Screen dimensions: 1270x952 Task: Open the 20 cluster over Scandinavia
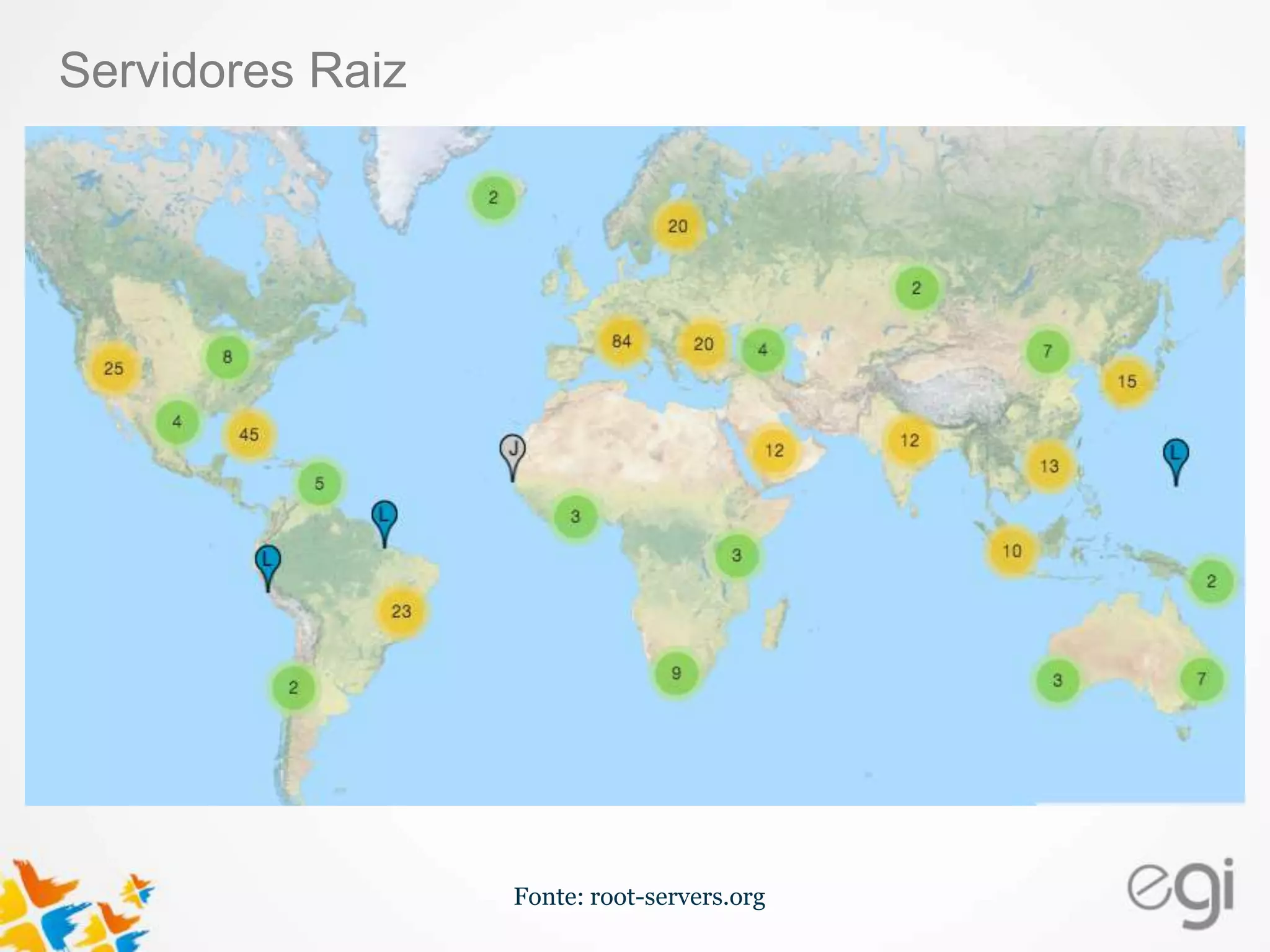(x=678, y=226)
